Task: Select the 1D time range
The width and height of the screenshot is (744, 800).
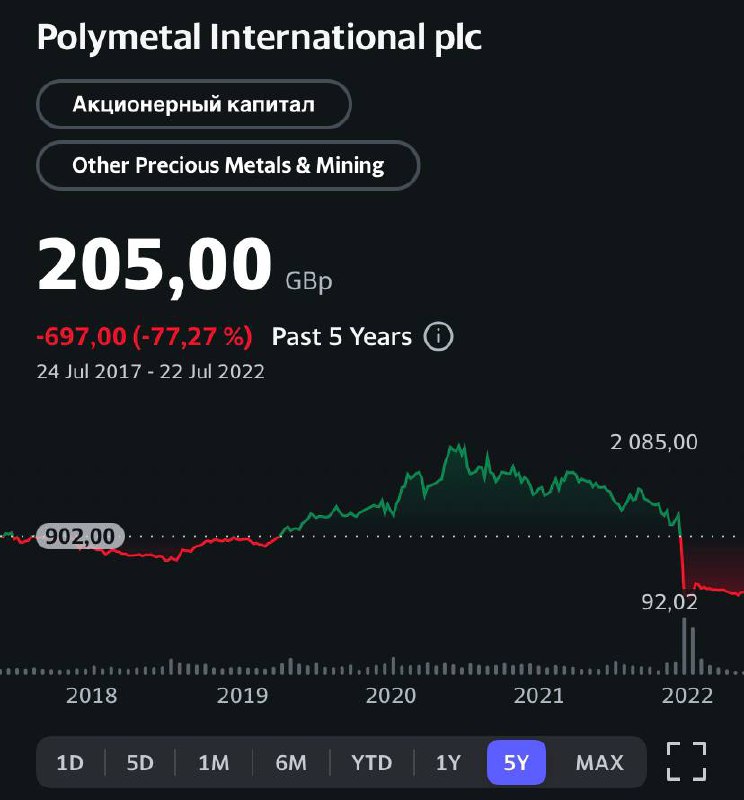Action: tap(70, 763)
